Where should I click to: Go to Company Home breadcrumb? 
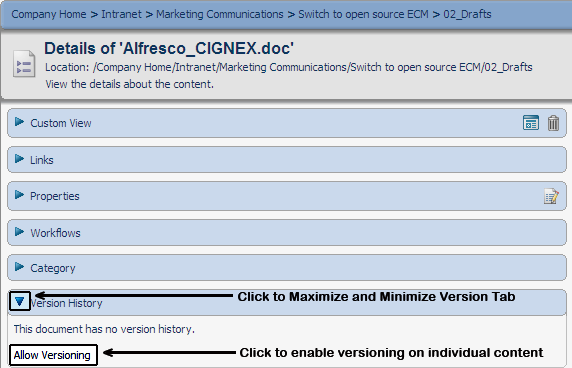(49, 14)
